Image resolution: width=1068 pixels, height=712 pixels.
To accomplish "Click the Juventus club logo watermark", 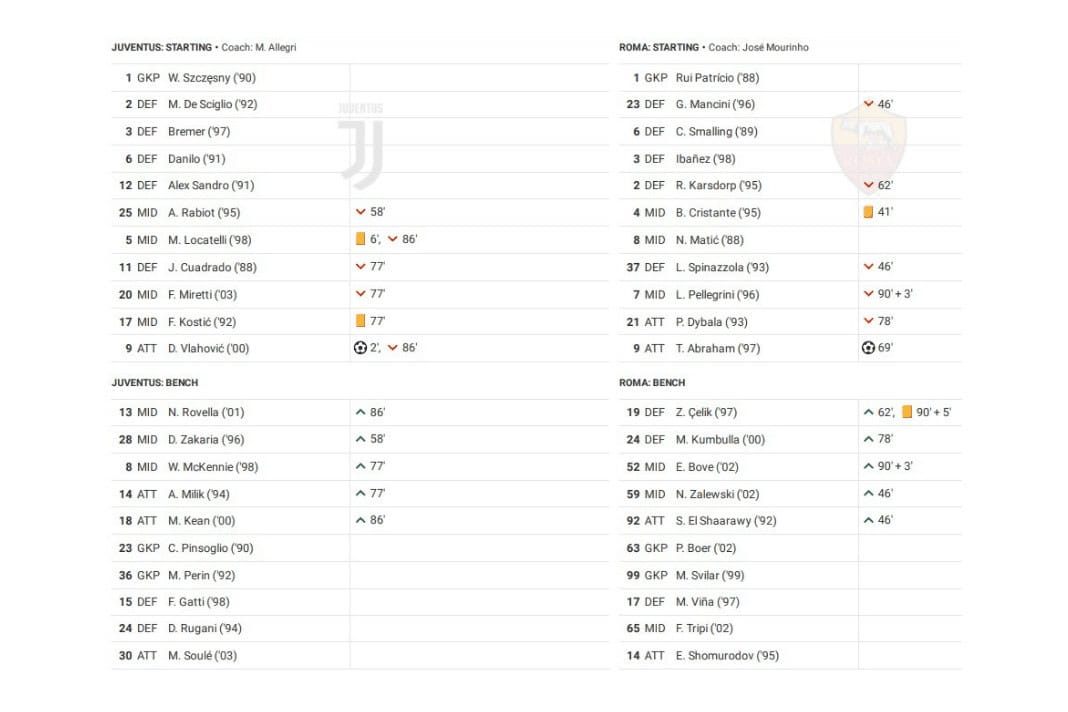I will [360, 145].
